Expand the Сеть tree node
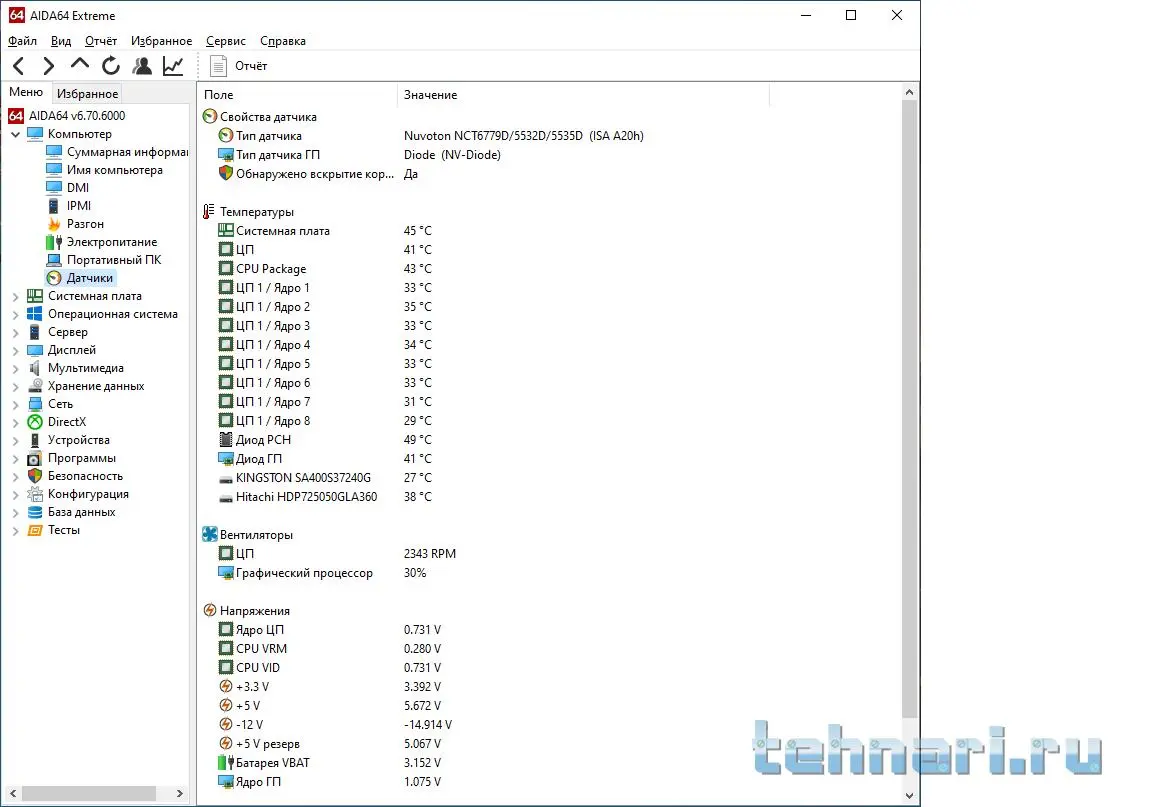 pyautogui.click(x=15, y=404)
